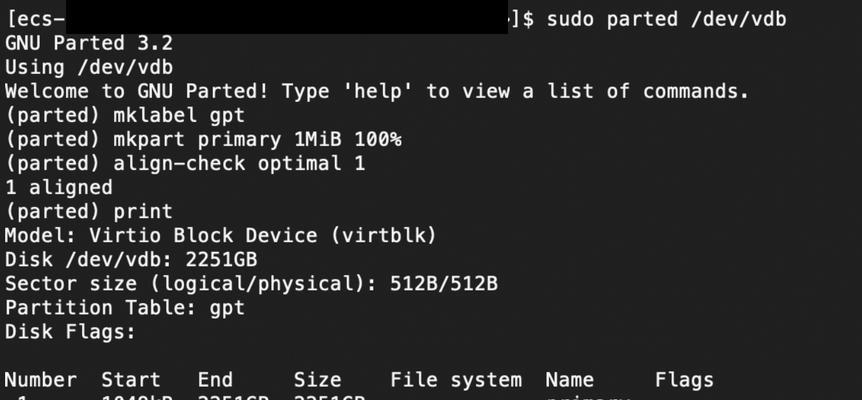This screenshot has width=862, height=400.
Task: Click the 'mklabel gpt' command line
Action: coord(125,115)
